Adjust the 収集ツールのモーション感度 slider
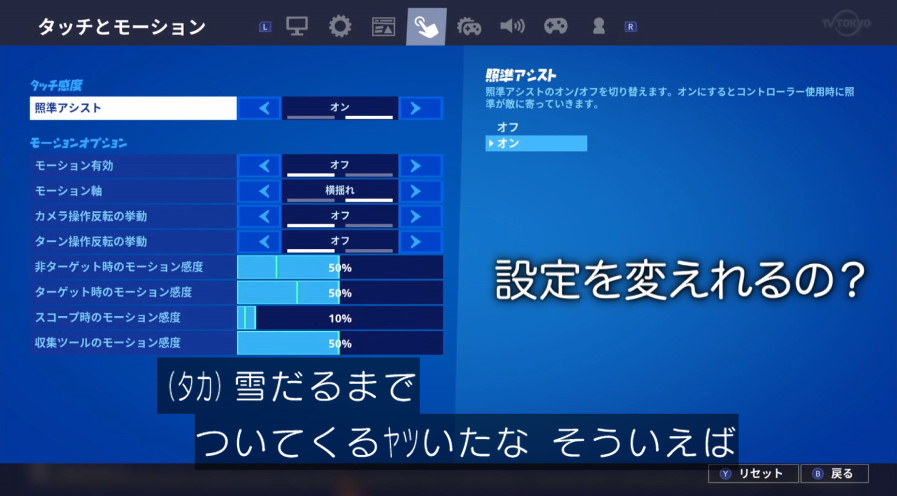 click(x=340, y=343)
